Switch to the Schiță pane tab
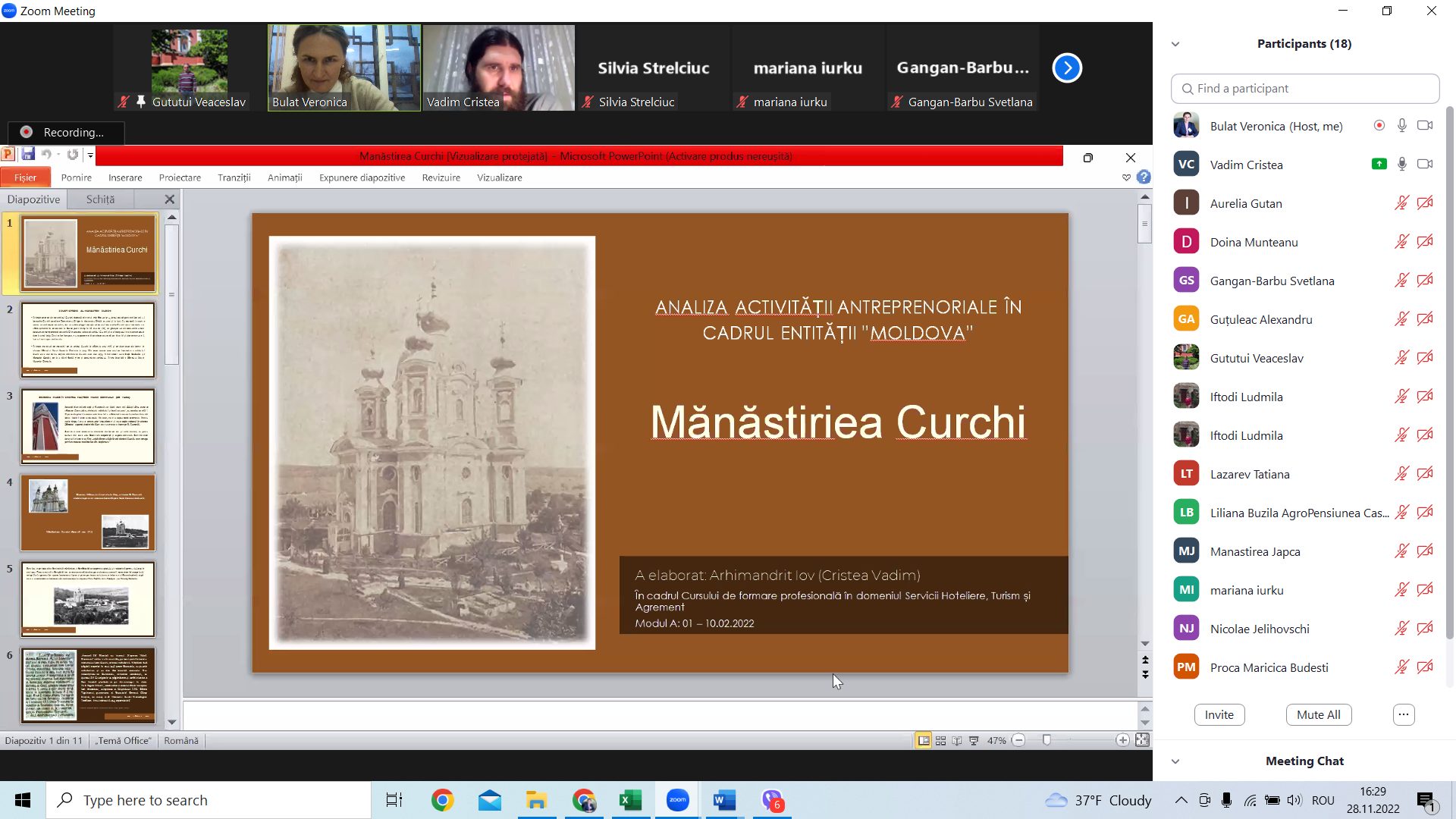The height and width of the screenshot is (819, 1456). [100, 199]
